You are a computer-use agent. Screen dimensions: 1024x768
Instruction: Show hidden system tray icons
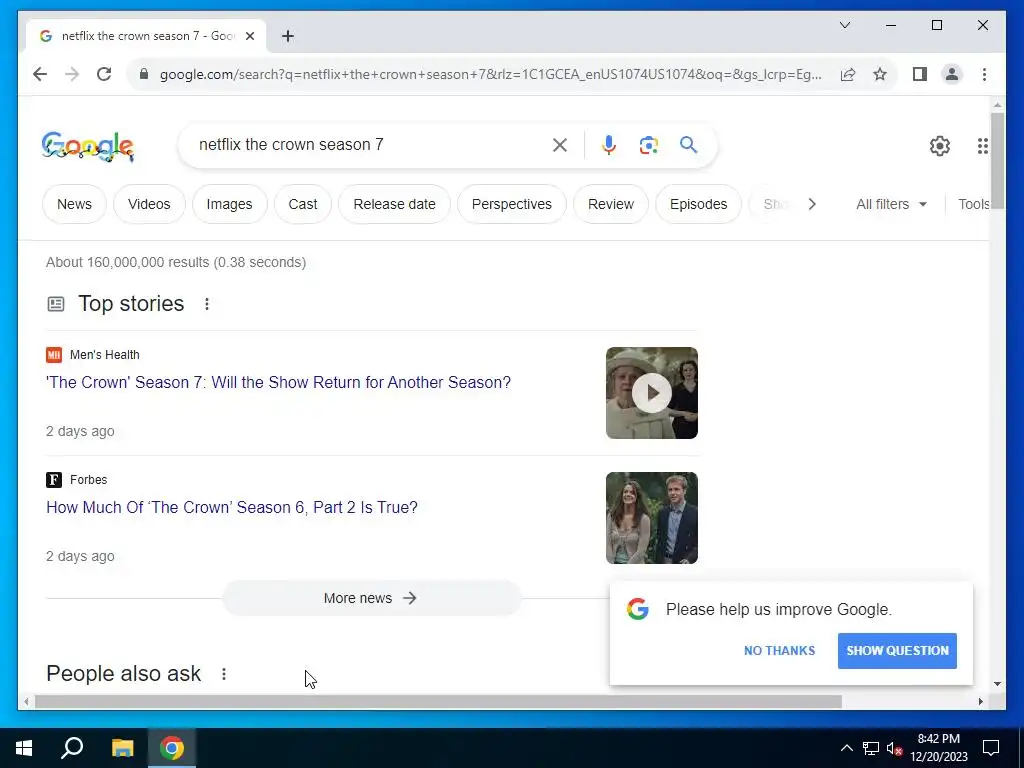point(846,748)
